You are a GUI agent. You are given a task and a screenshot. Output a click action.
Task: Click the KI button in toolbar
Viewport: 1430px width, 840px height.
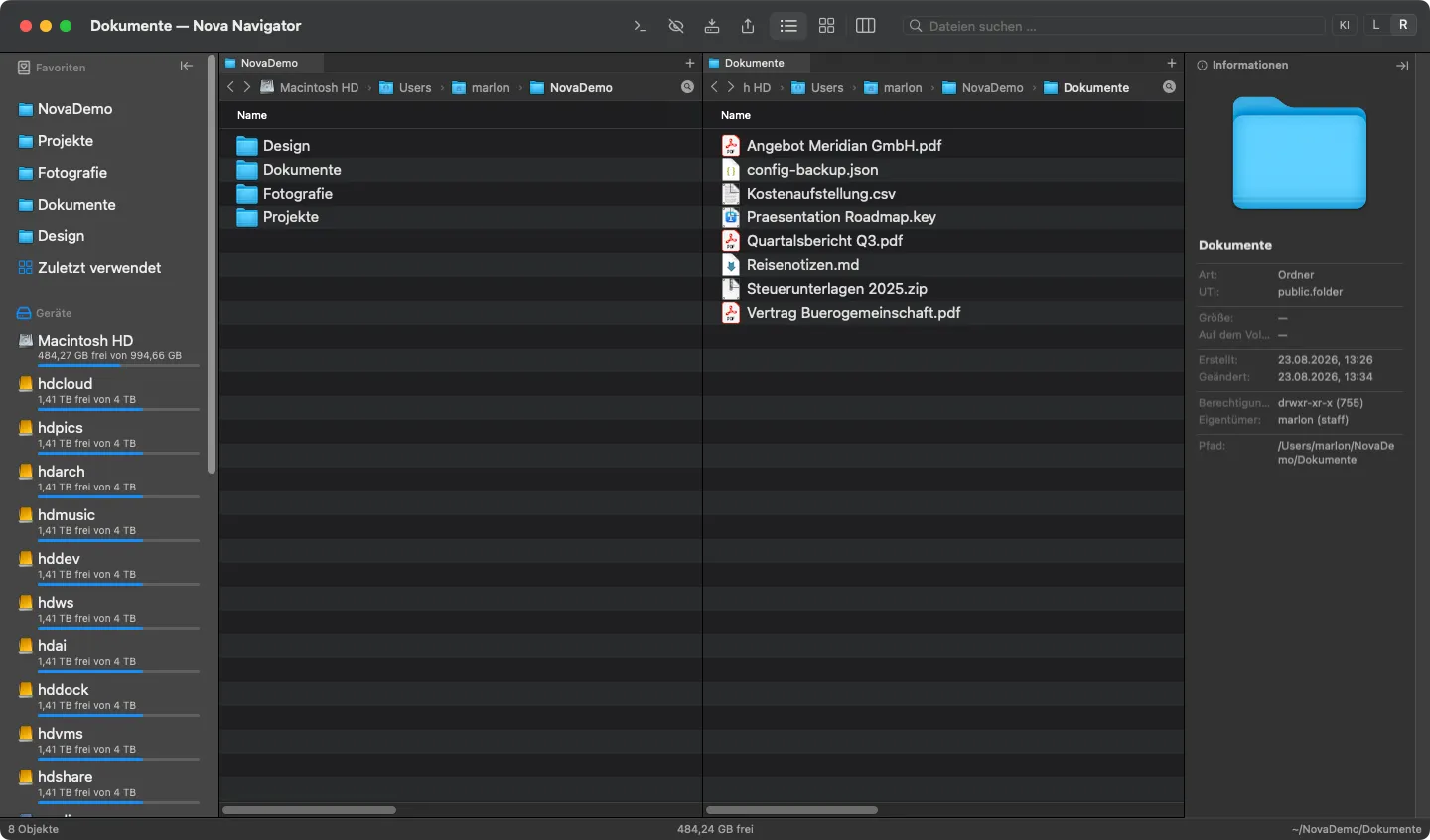[x=1345, y=26]
